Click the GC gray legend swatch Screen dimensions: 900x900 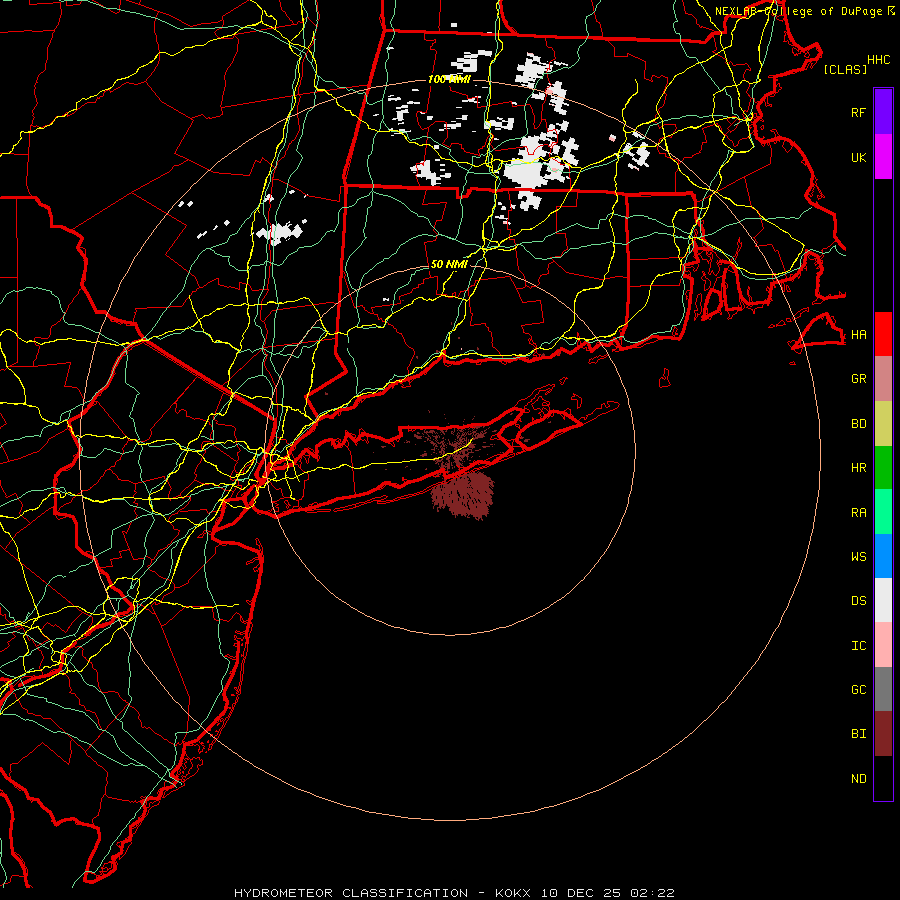point(883,689)
